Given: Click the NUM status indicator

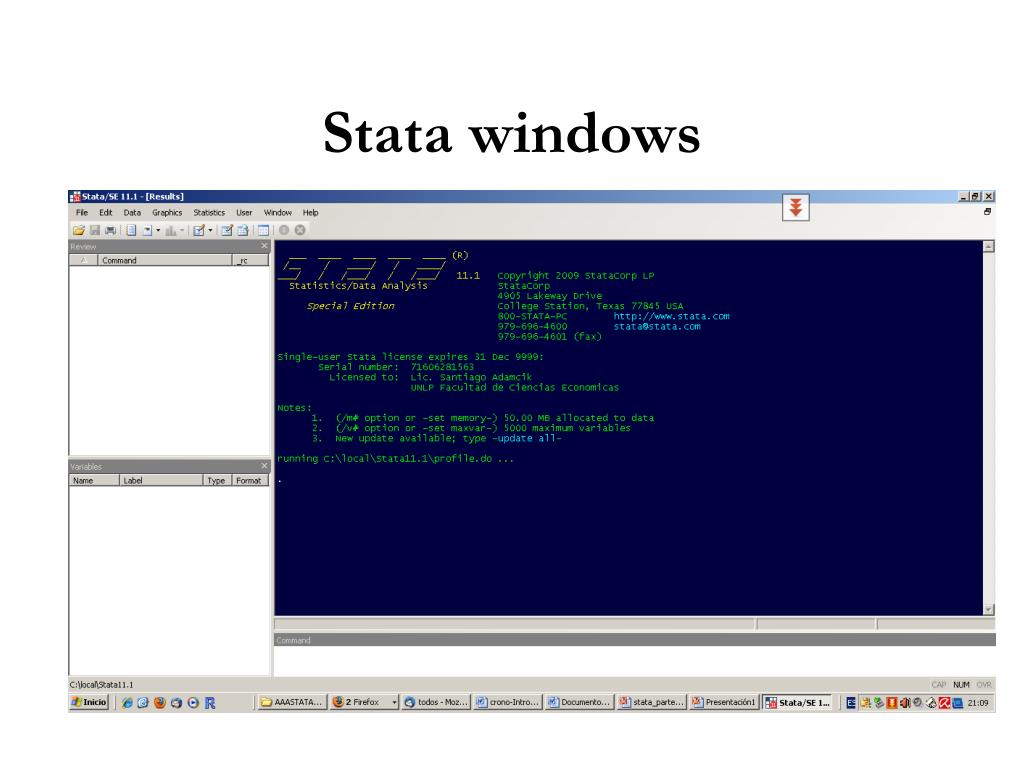Looking at the screenshot, I should click(961, 684).
